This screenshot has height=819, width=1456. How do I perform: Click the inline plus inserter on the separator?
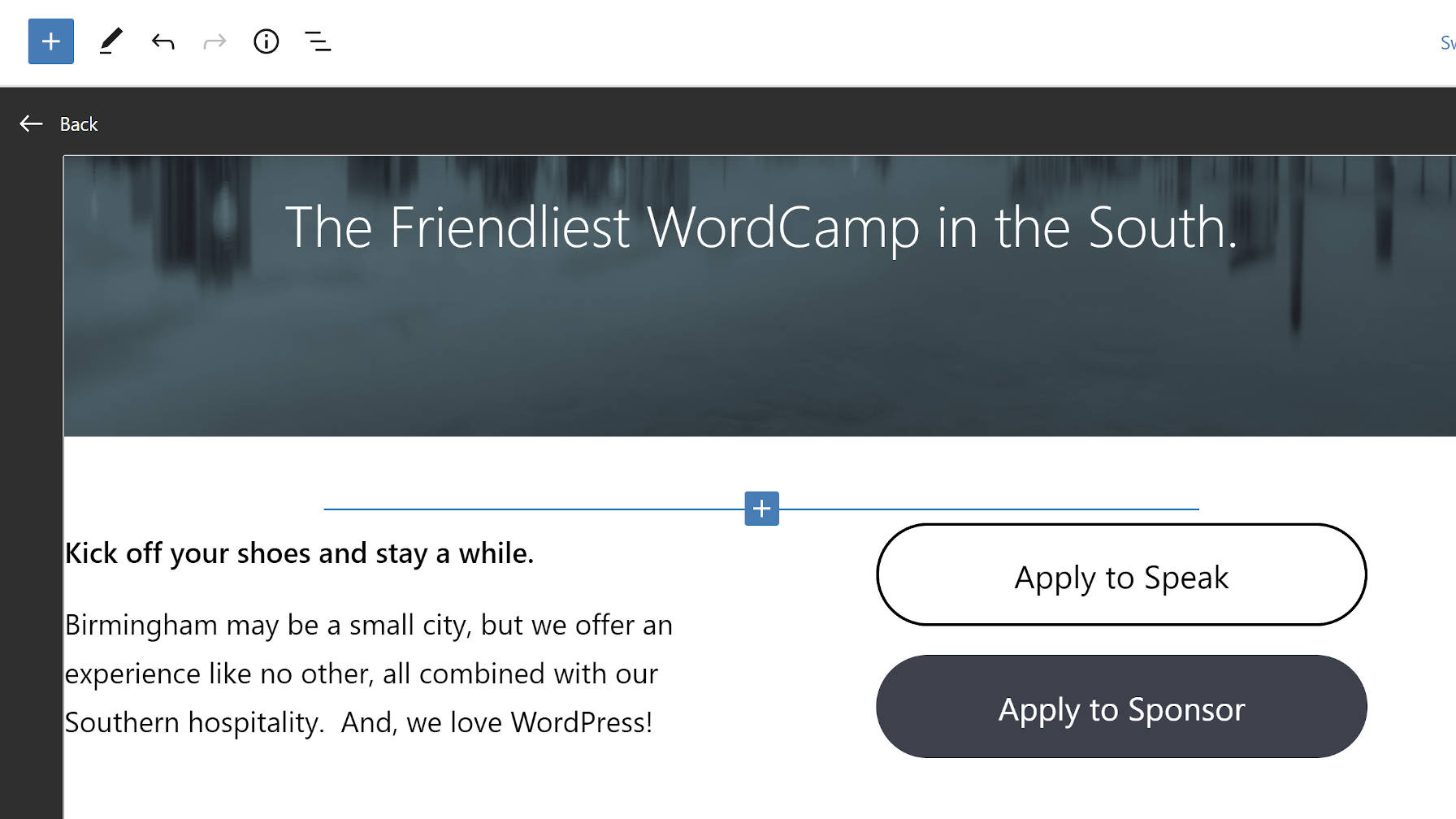(x=761, y=508)
